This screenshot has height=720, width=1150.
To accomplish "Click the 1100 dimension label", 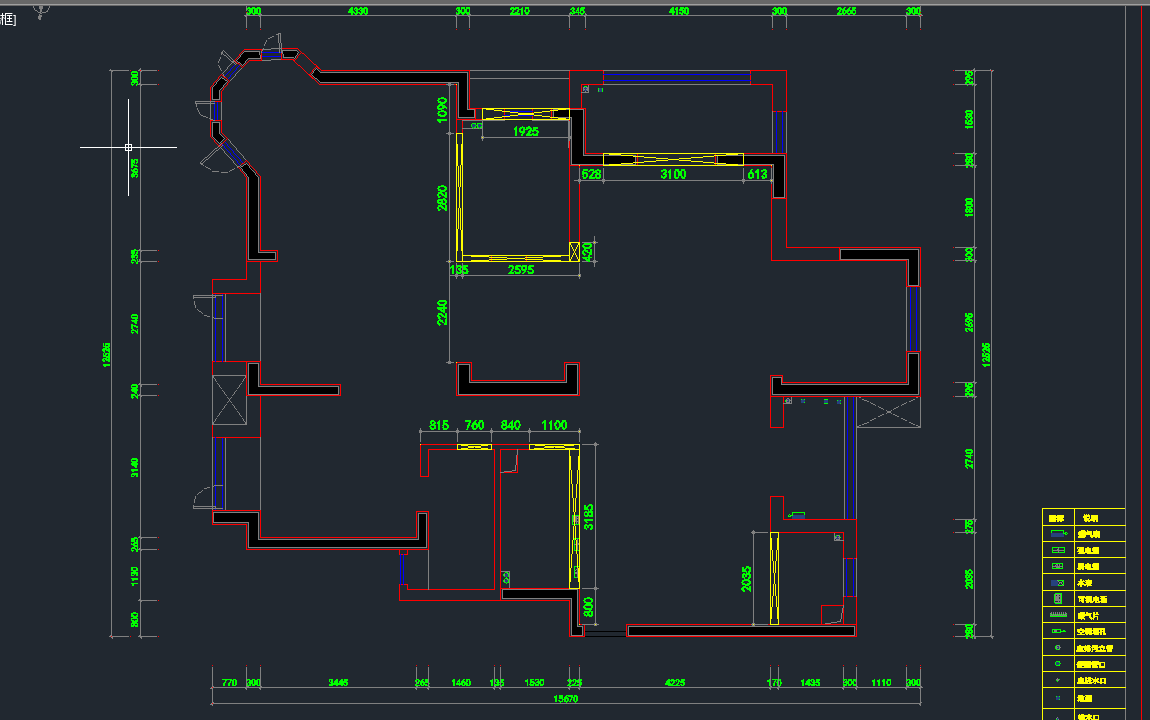I will pyautogui.click(x=554, y=425).
